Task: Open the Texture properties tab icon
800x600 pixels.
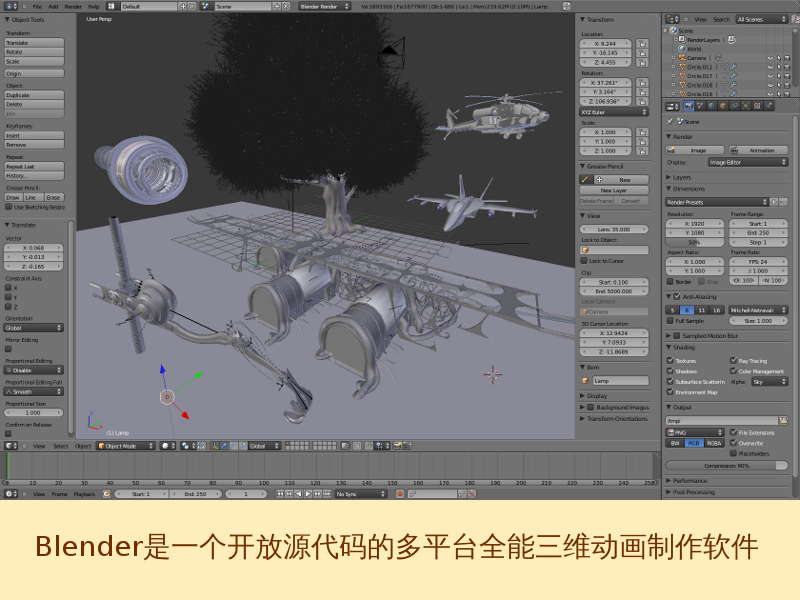Action: click(757, 106)
